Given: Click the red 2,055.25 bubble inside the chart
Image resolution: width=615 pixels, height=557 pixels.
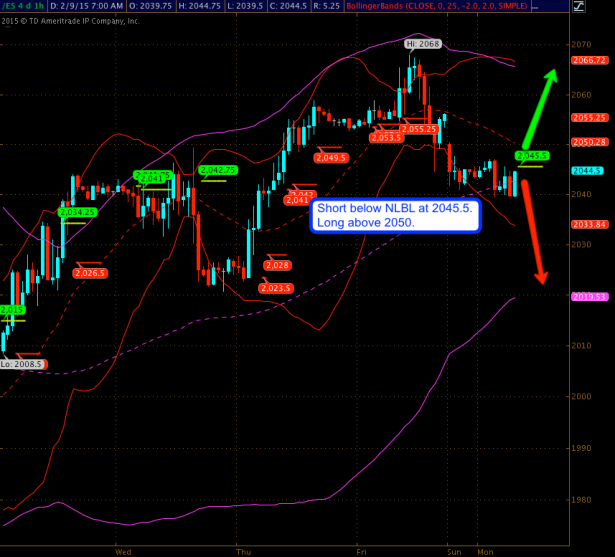Looking at the screenshot, I should click(419, 129).
